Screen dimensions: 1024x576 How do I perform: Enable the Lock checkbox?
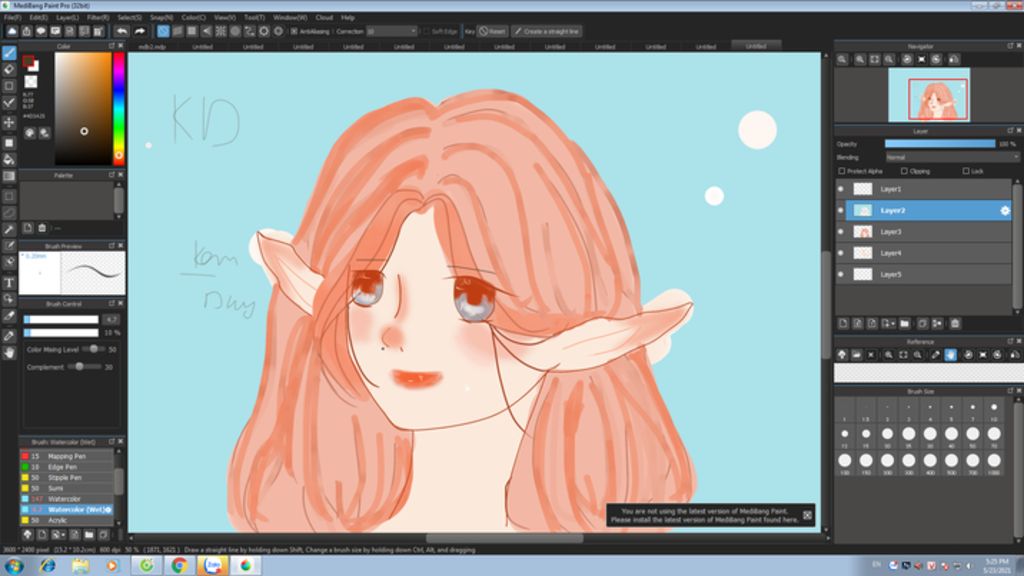point(966,171)
